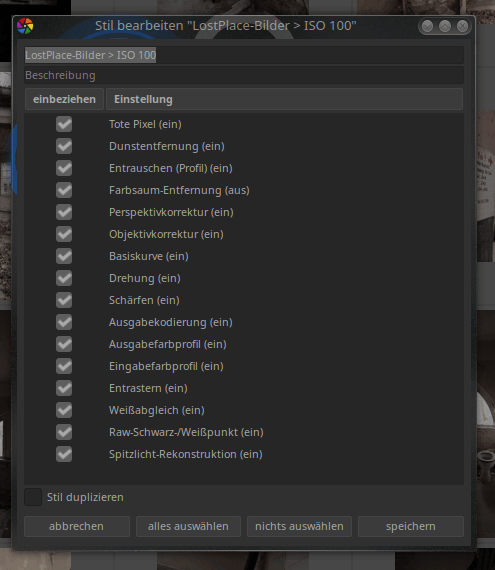Toggle the Ausgabefarbprofil checkbox
The height and width of the screenshot is (570, 495).
(64, 344)
